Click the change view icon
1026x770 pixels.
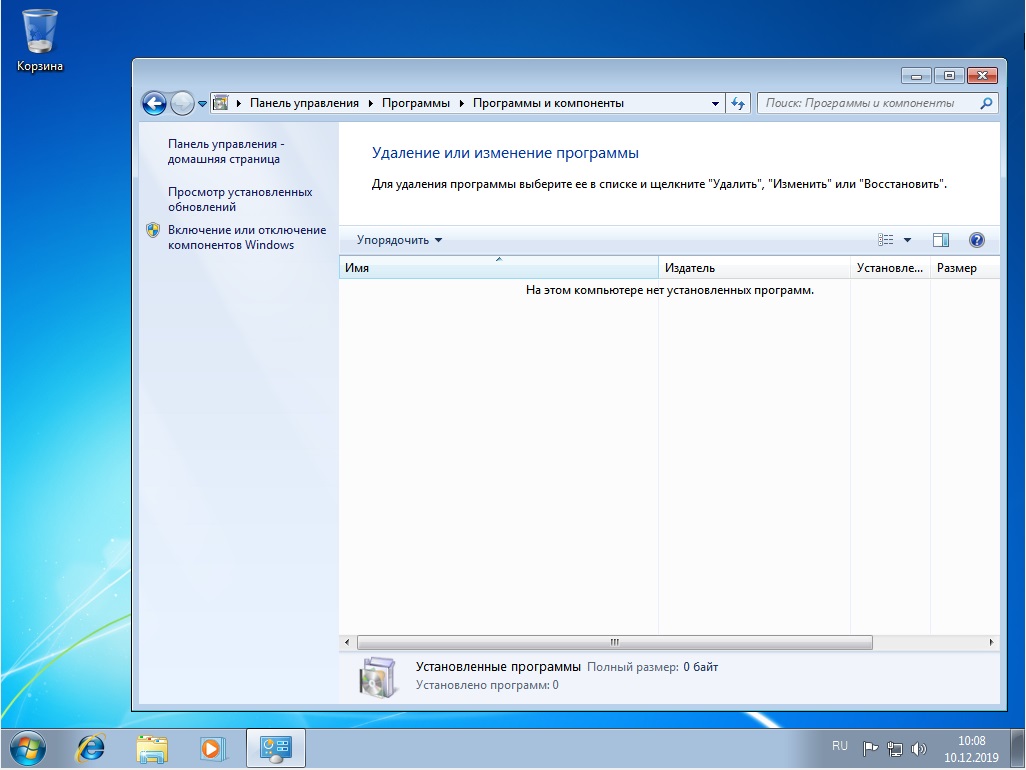tap(886, 240)
